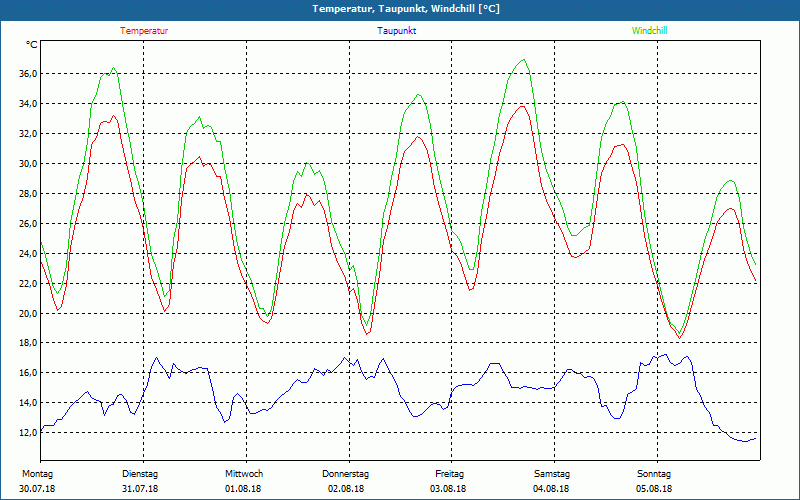Click the '30.07.18' date label
800x500 pixels.
(37, 489)
